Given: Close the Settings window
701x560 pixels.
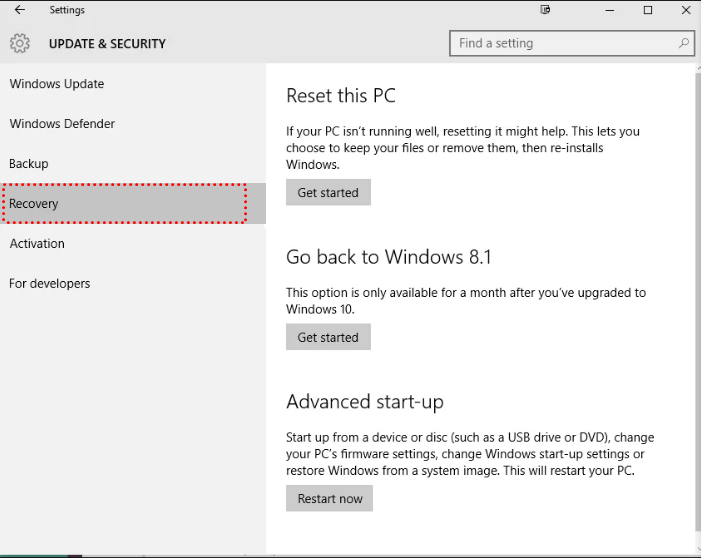Looking at the screenshot, I should coord(684,10).
